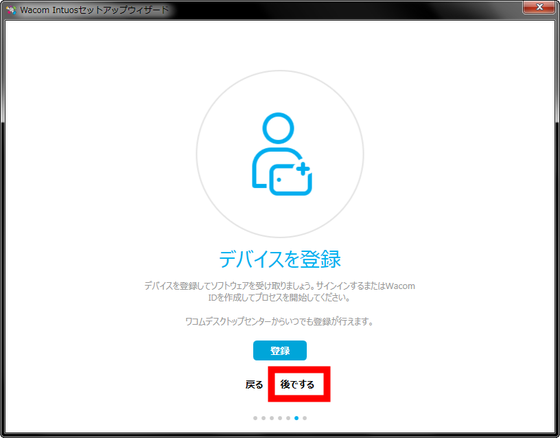Image resolution: width=560 pixels, height=438 pixels.
Task: Click the blue 登録 register button
Action: click(x=280, y=350)
